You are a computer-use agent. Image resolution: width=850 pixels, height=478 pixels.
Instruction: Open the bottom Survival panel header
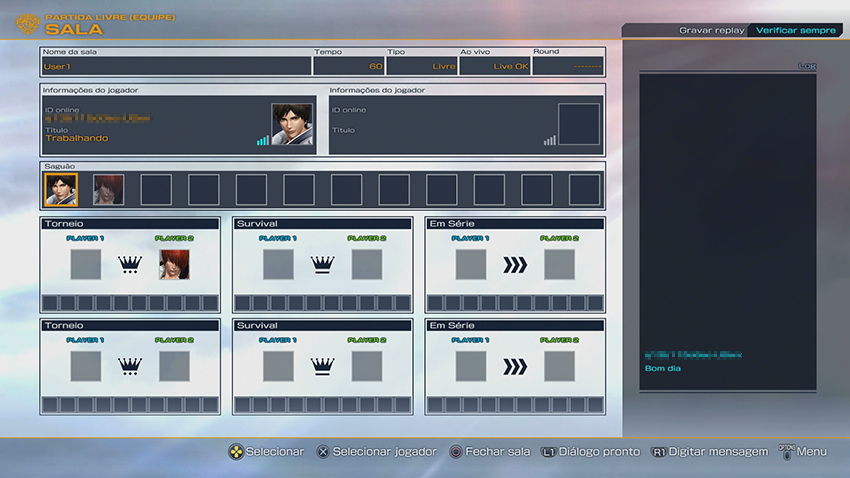pyautogui.click(x=323, y=326)
